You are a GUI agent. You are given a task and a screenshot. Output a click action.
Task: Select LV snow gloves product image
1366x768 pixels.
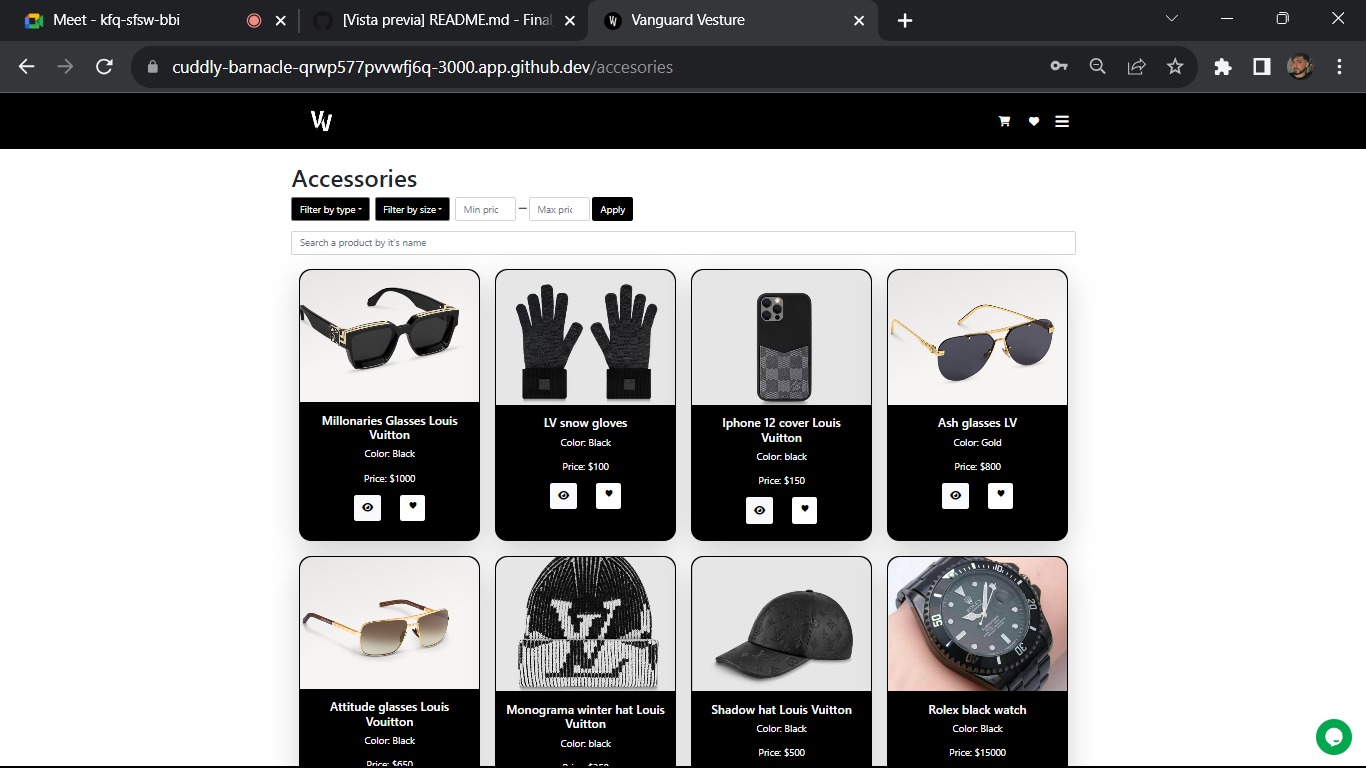[x=585, y=338]
